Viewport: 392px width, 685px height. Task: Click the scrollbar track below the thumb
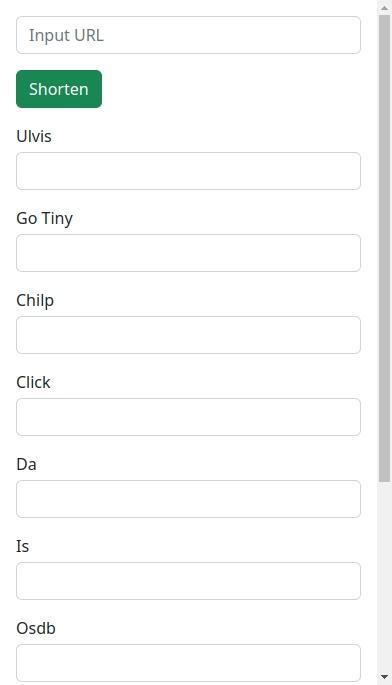385,577
